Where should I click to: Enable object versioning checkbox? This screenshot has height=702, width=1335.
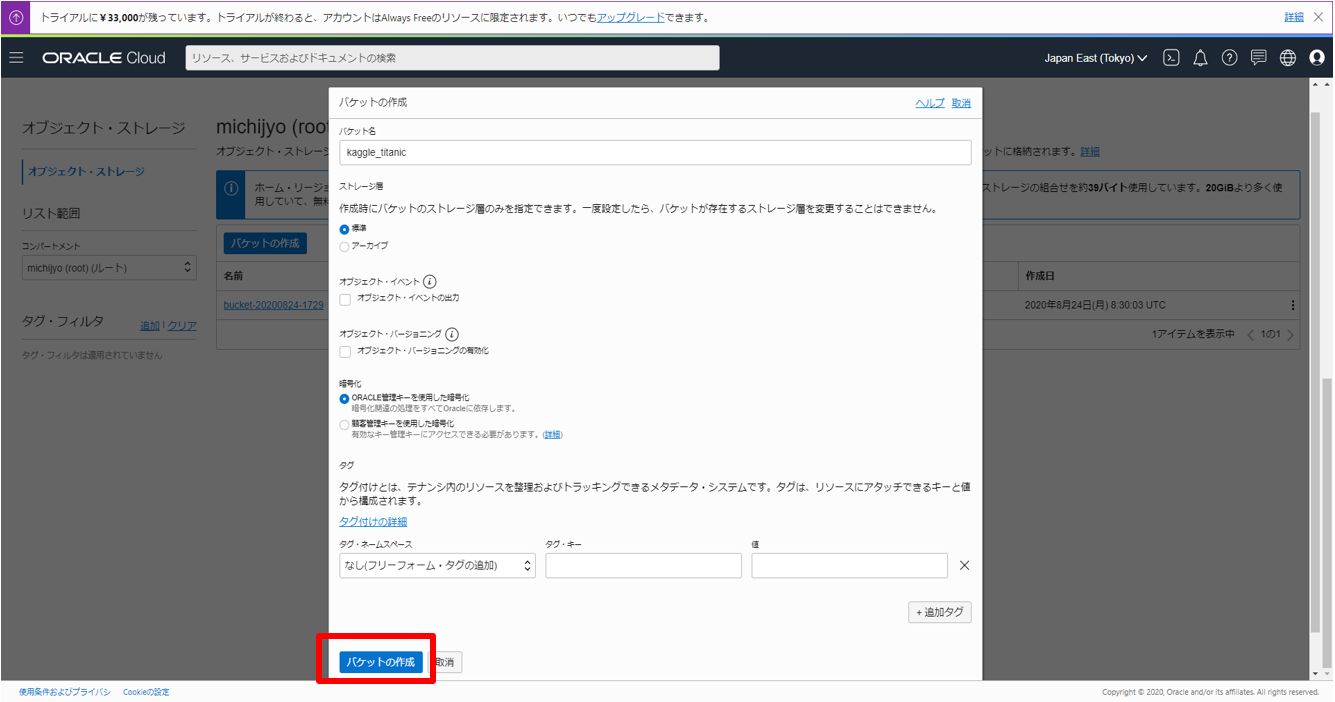pyautogui.click(x=345, y=351)
